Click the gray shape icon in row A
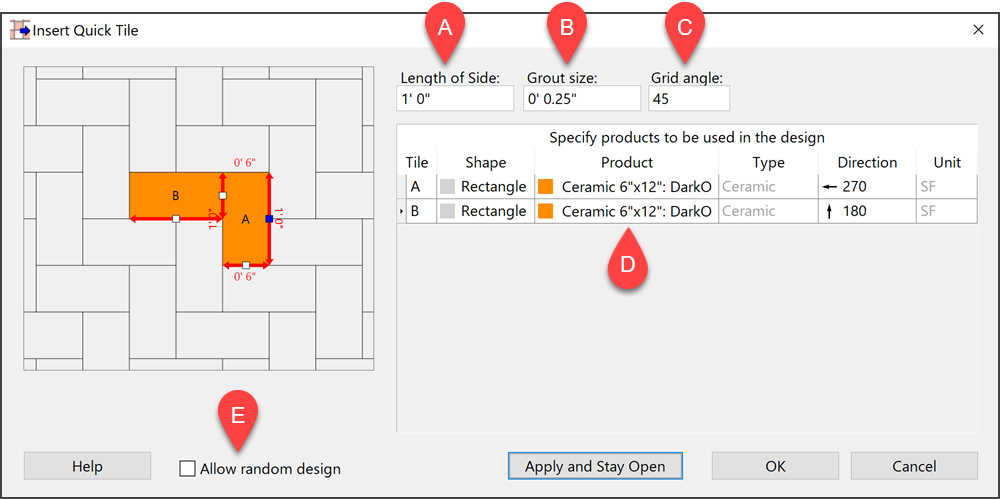1000x499 pixels. click(x=448, y=187)
